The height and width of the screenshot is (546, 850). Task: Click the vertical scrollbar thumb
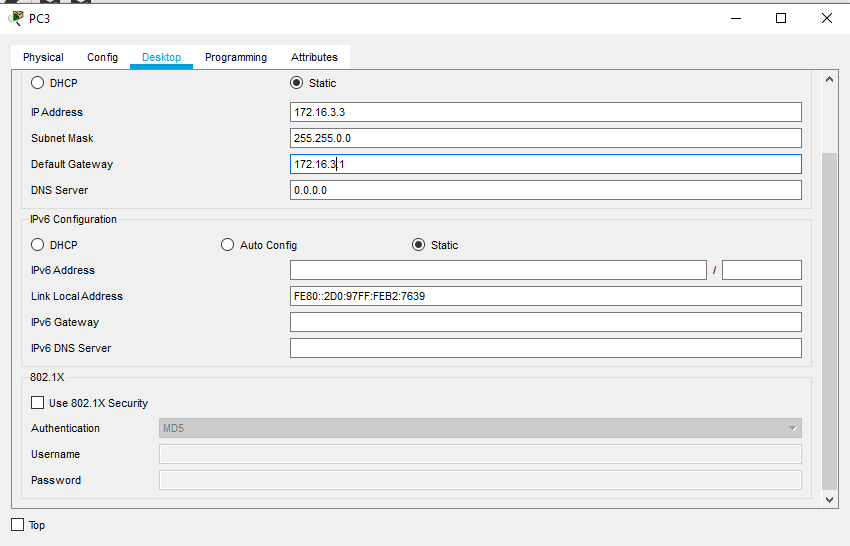coord(829,322)
